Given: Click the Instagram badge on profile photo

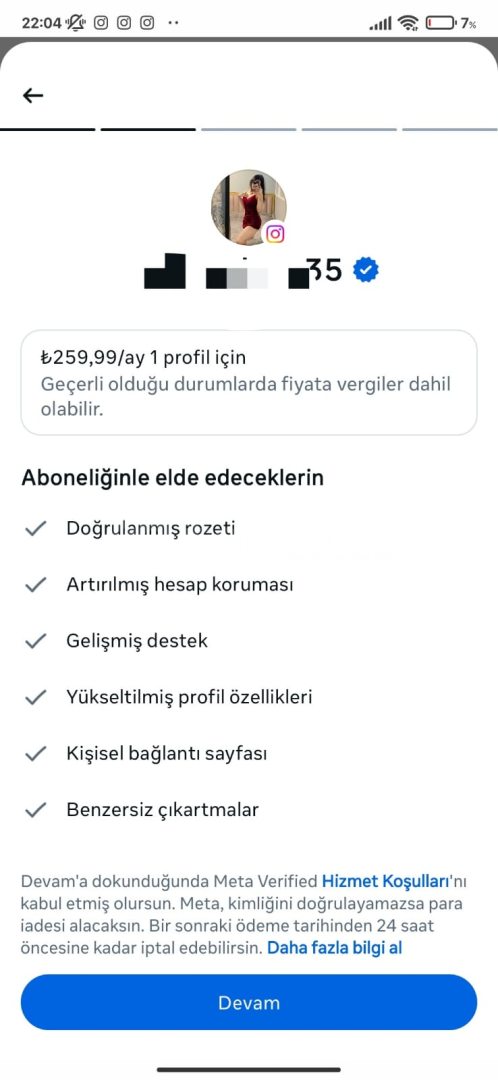Looking at the screenshot, I should (x=275, y=233).
